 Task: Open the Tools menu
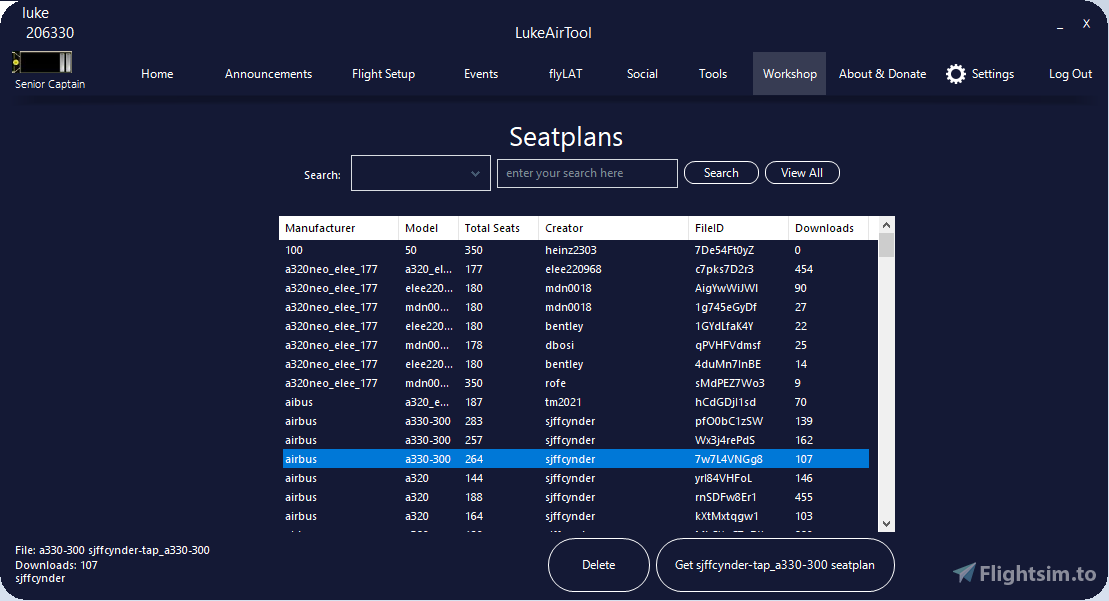pyautogui.click(x=713, y=73)
